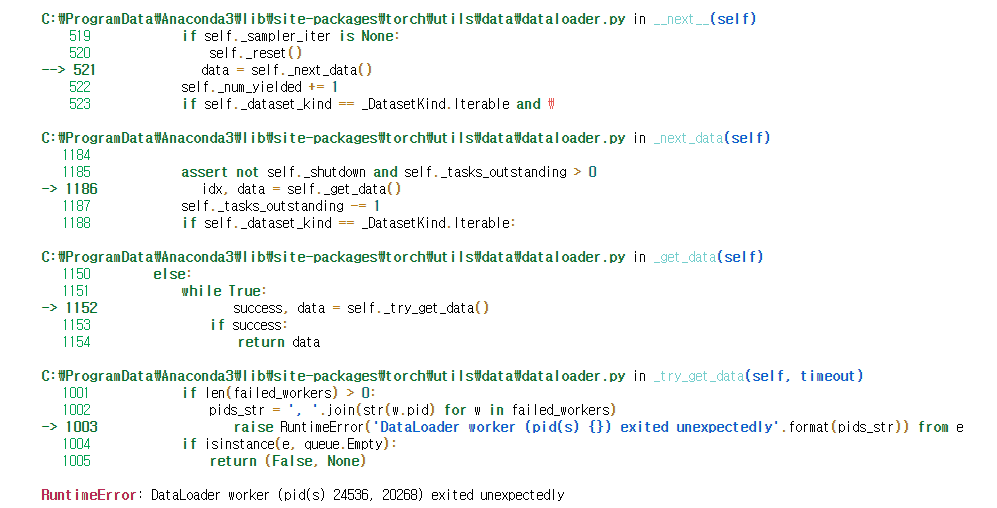Image resolution: width=997 pixels, height=508 pixels.
Task: Click the _get_data(self) function name
Action: (x=708, y=257)
